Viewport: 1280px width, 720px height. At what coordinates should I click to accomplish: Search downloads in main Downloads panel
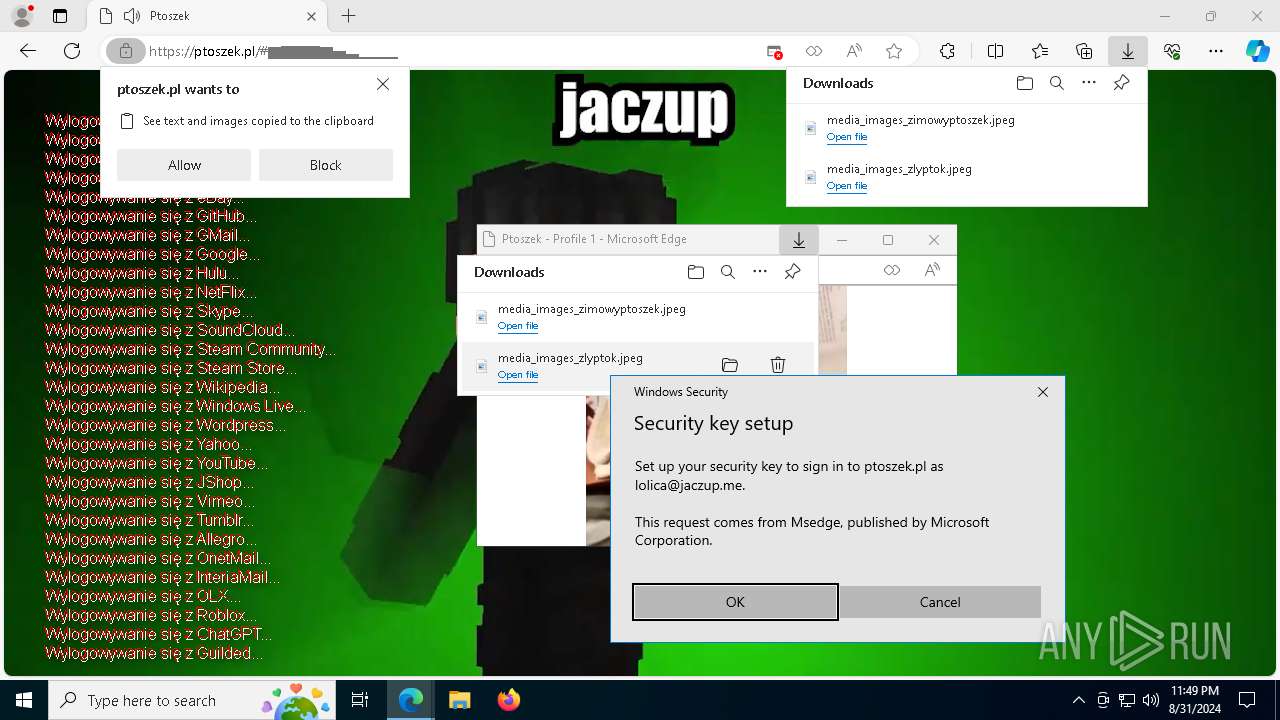(1057, 83)
